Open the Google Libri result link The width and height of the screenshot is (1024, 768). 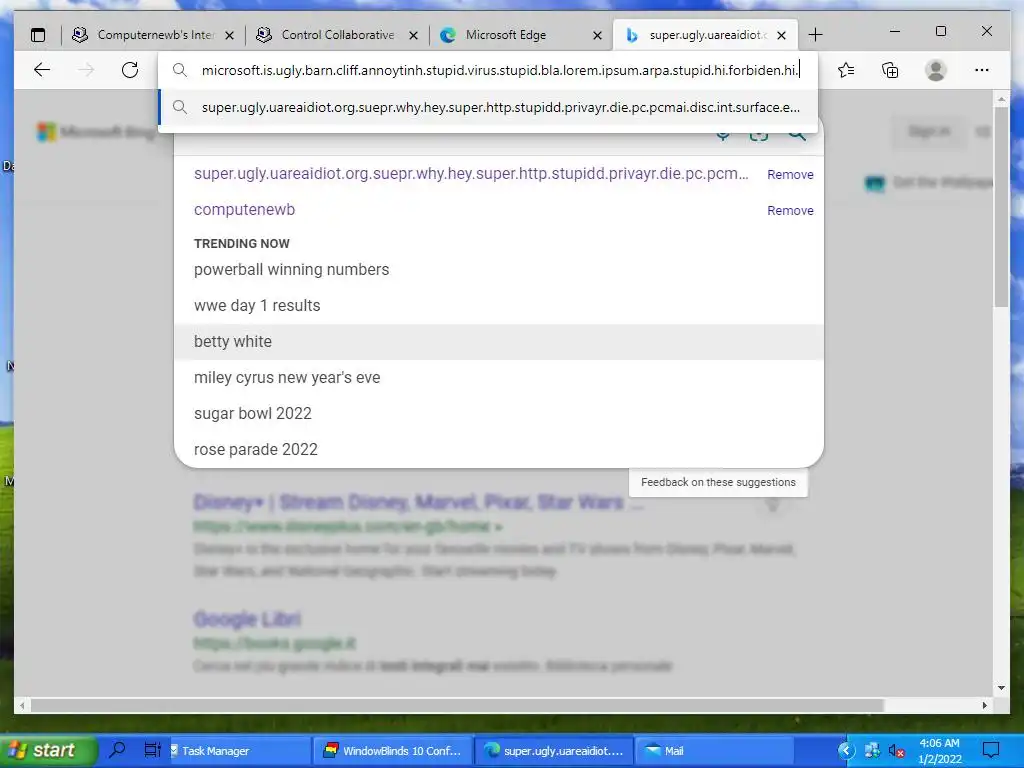click(248, 618)
